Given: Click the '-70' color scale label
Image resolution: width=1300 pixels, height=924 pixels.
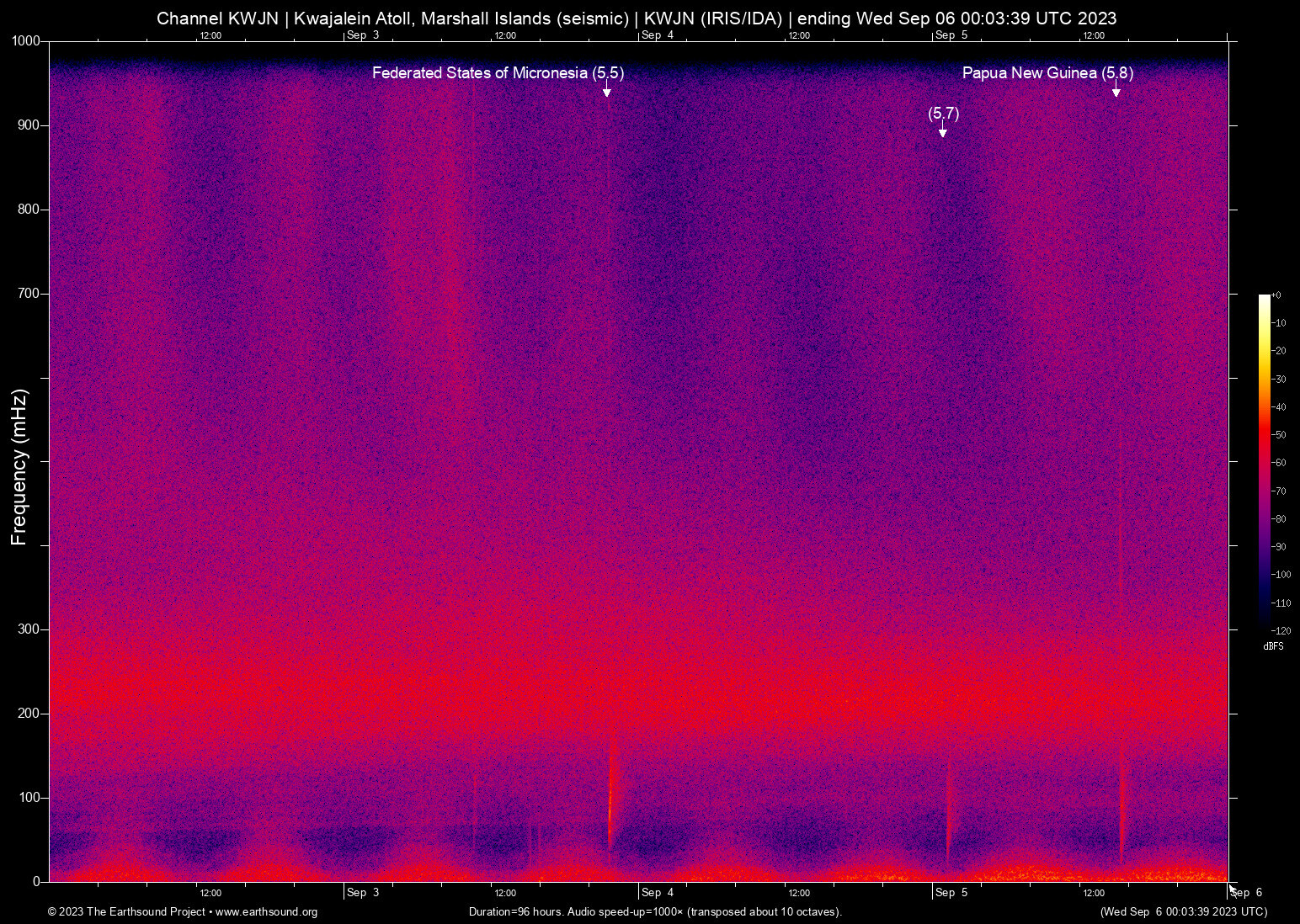Looking at the screenshot, I should 1279,491.
